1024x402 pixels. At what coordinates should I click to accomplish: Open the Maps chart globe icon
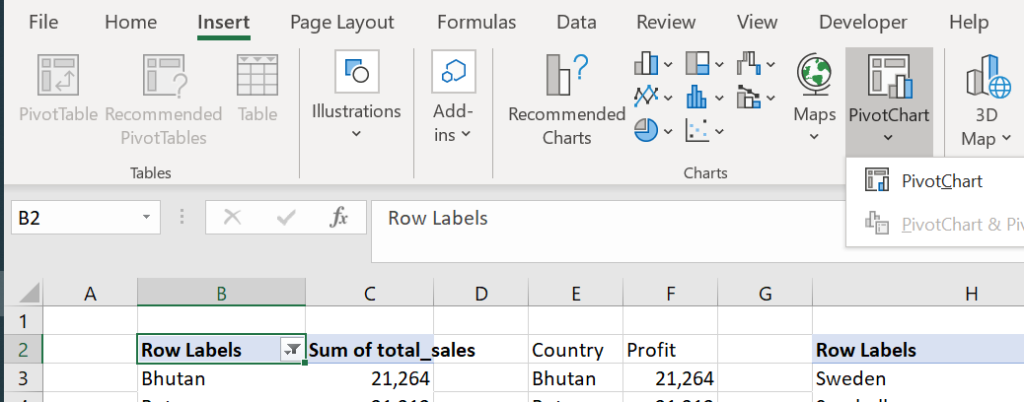[x=814, y=76]
